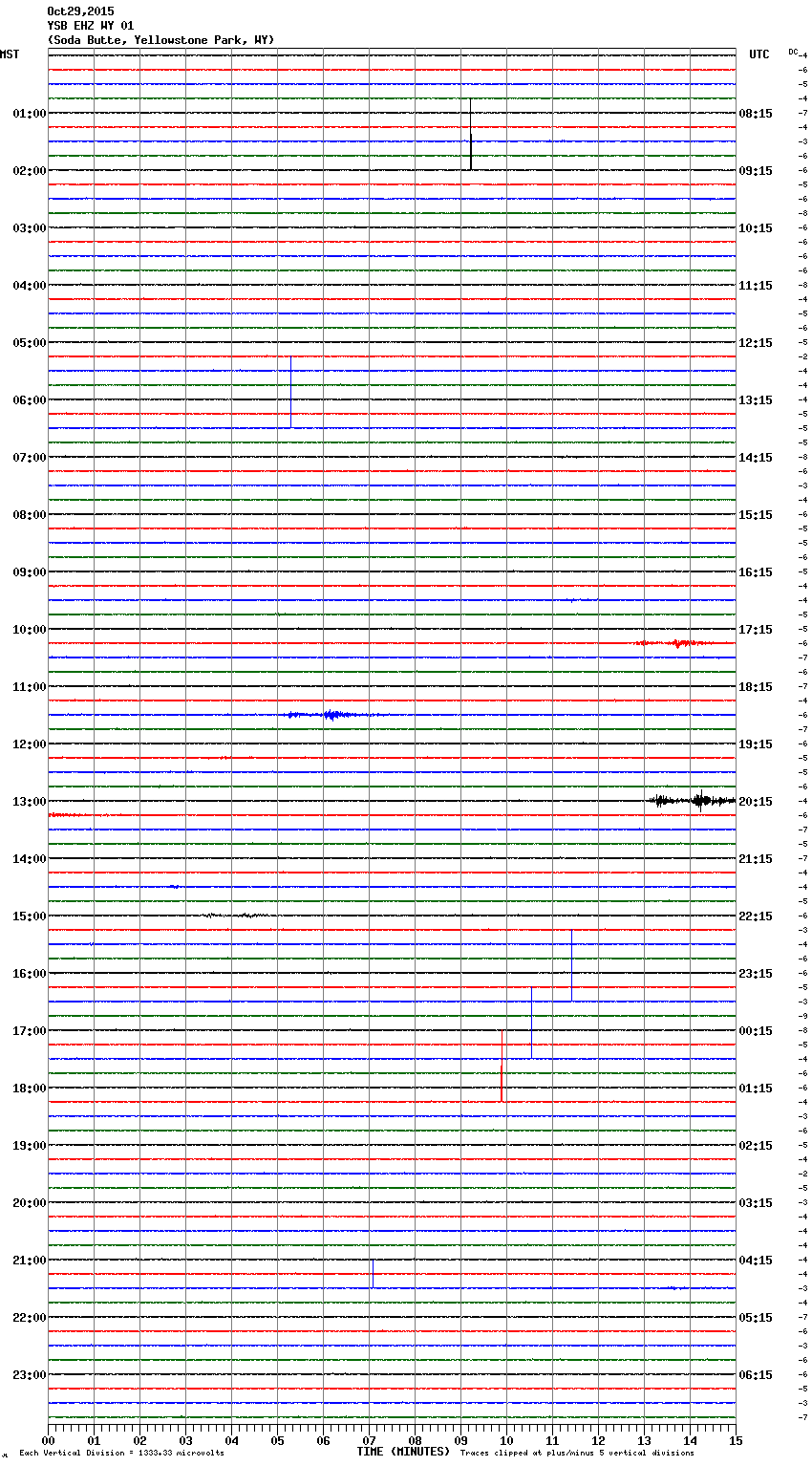Click the 08:15 UTC row label
The image size is (812, 1466).
pos(756,114)
